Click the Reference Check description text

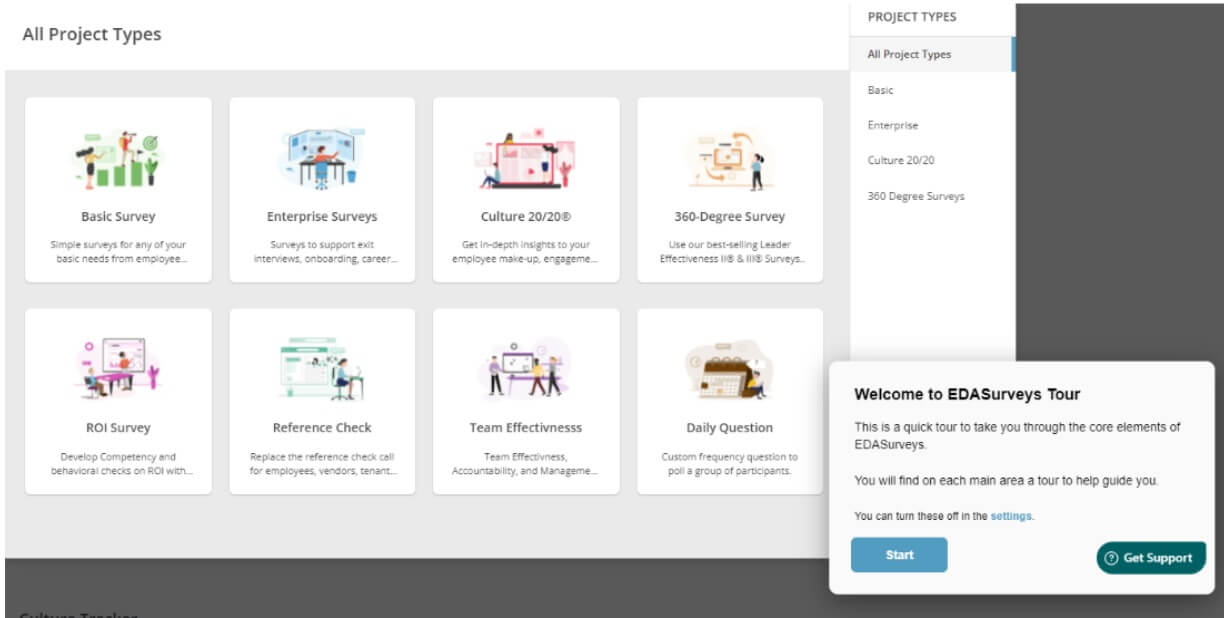322,463
